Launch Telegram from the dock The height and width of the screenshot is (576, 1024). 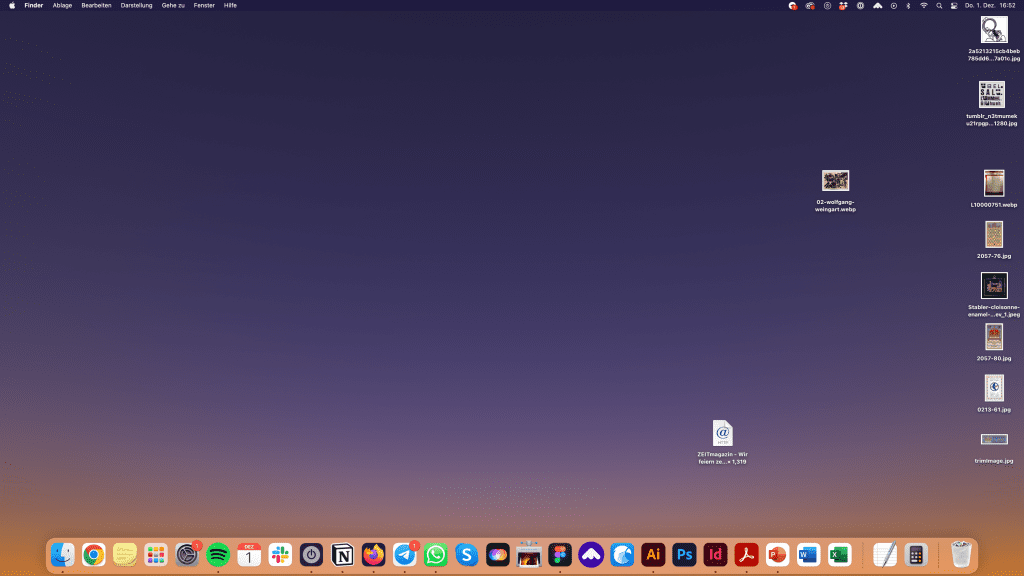(x=404, y=554)
